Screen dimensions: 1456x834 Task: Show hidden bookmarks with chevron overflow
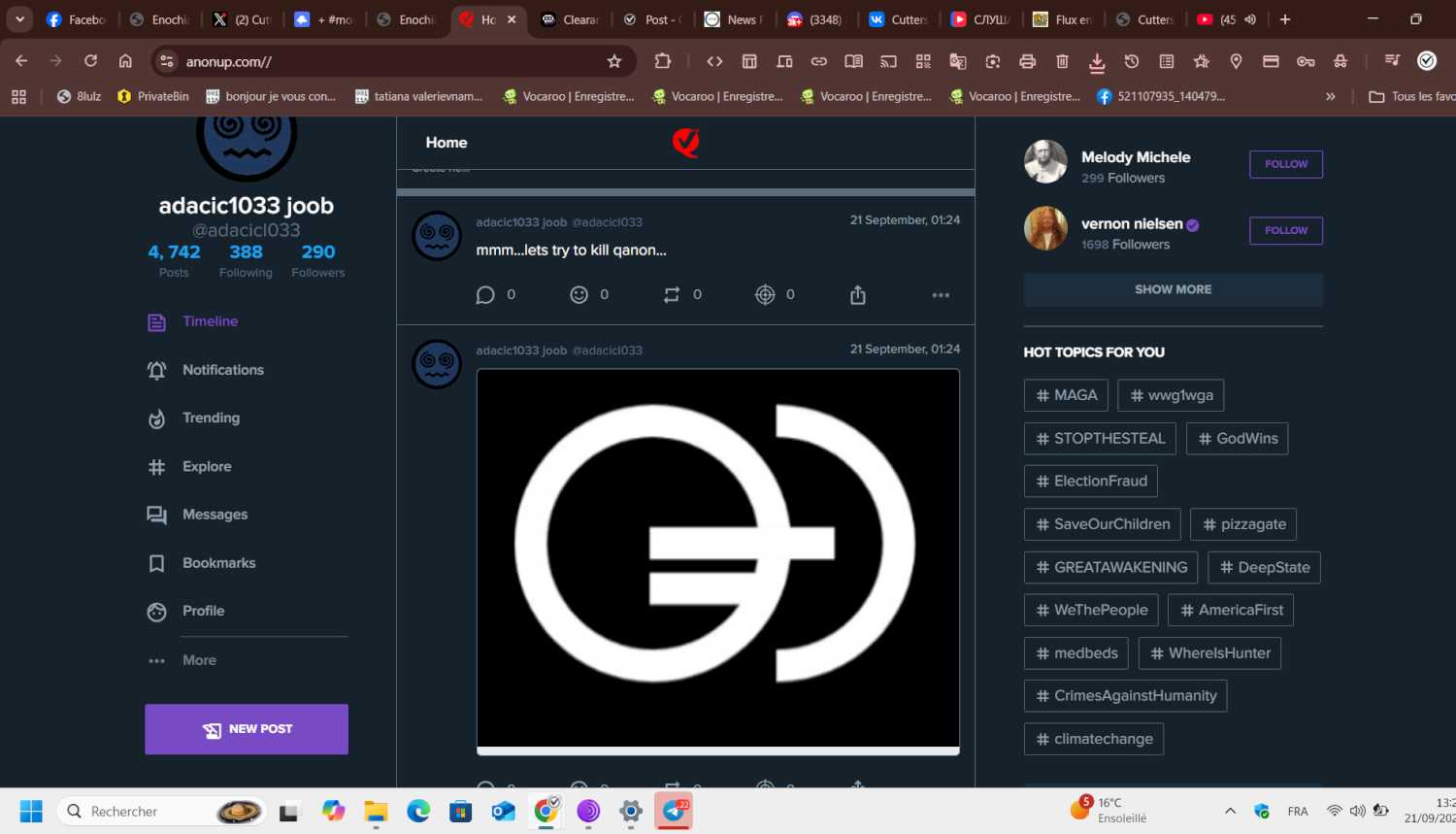tap(1331, 96)
